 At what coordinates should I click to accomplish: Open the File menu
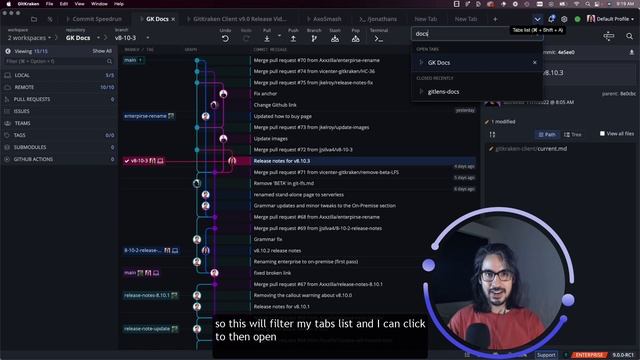coord(49,4)
